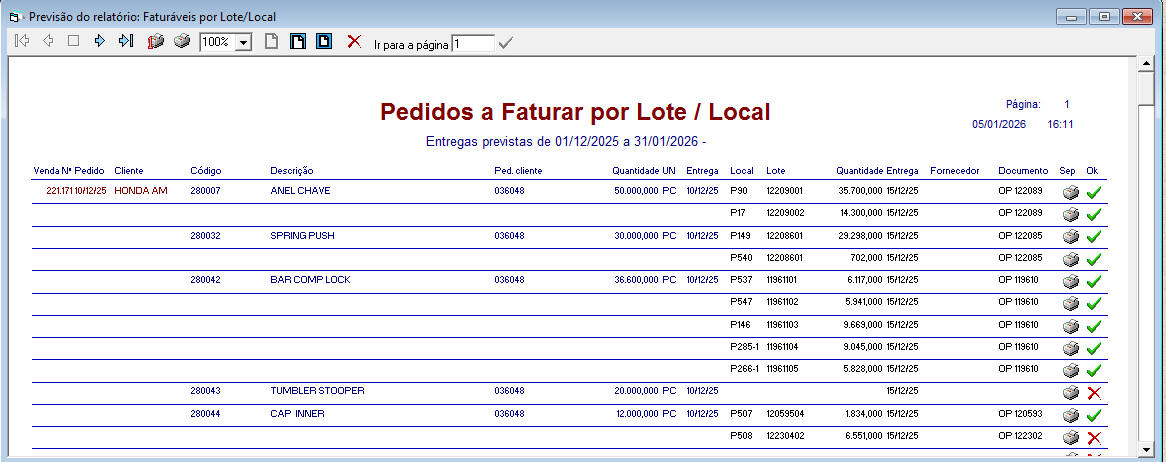Click product code 280032
The width and height of the screenshot is (1166, 462).
205,236
